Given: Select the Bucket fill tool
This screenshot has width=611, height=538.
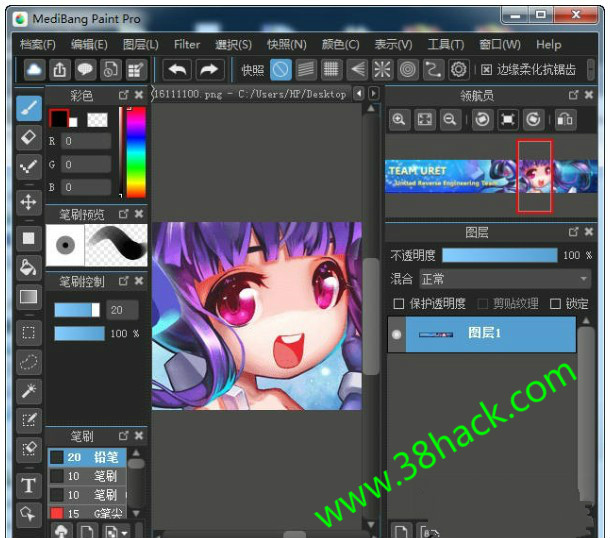Looking at the screenshot, I should click(29, 267).
